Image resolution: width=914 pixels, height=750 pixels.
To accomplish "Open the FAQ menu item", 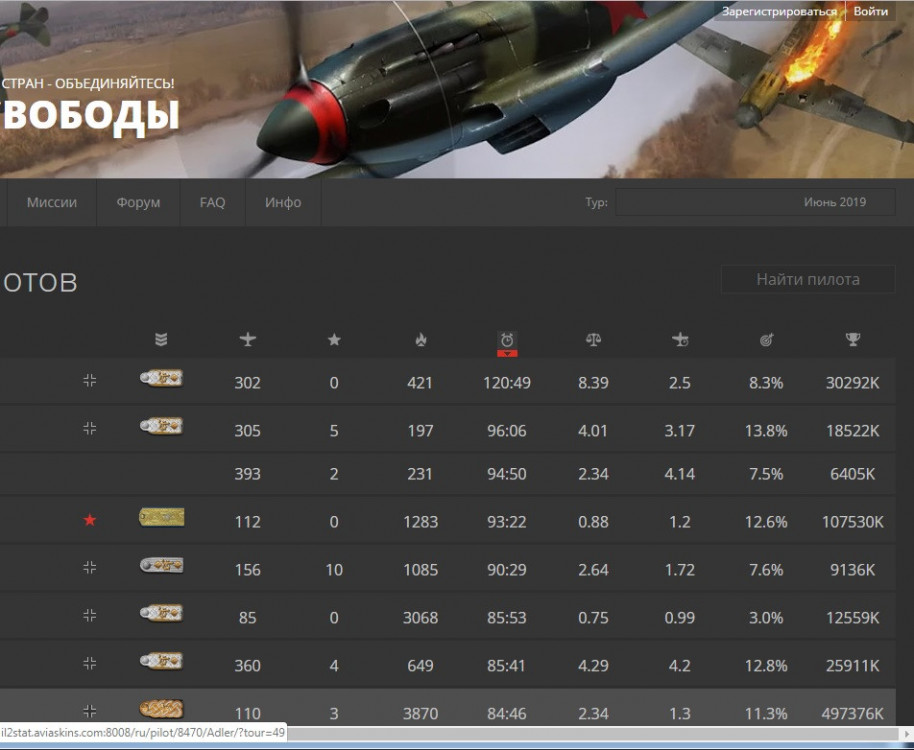I will coord(212,202).
